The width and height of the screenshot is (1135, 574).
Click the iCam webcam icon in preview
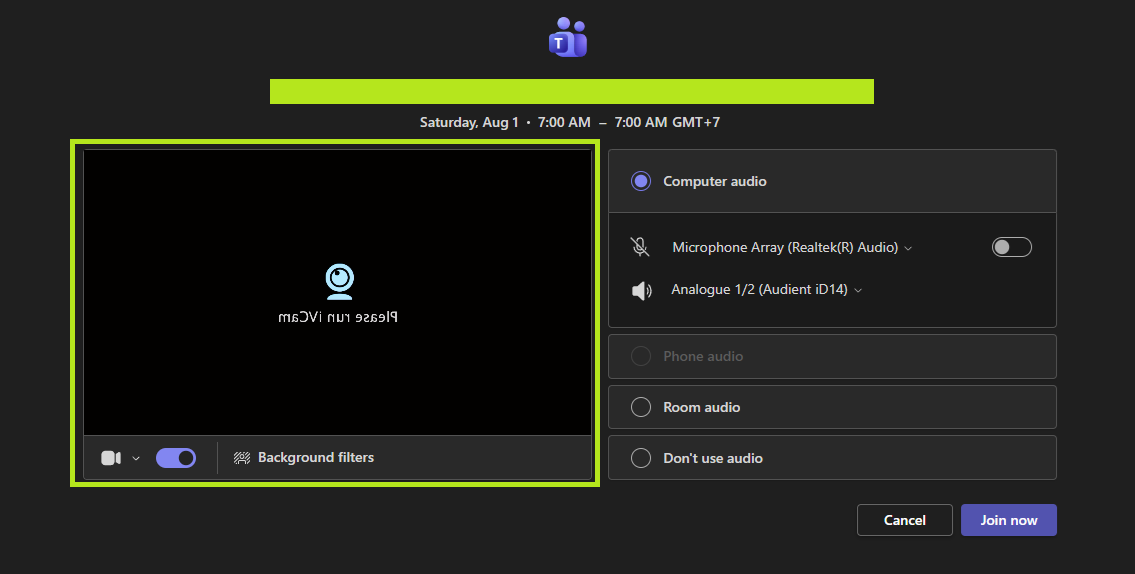coord(339,282)
